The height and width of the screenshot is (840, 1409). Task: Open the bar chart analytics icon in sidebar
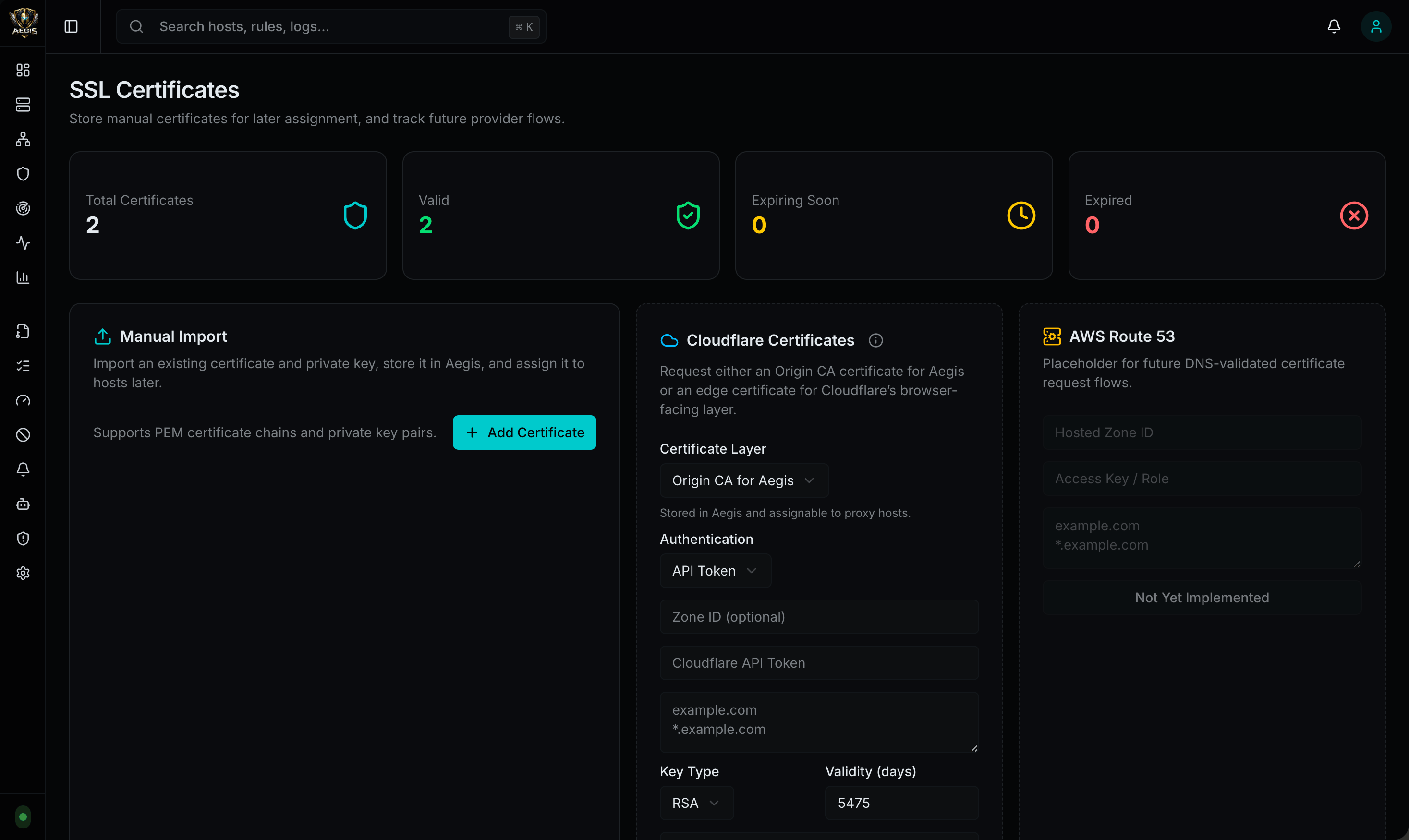[23, 277]
